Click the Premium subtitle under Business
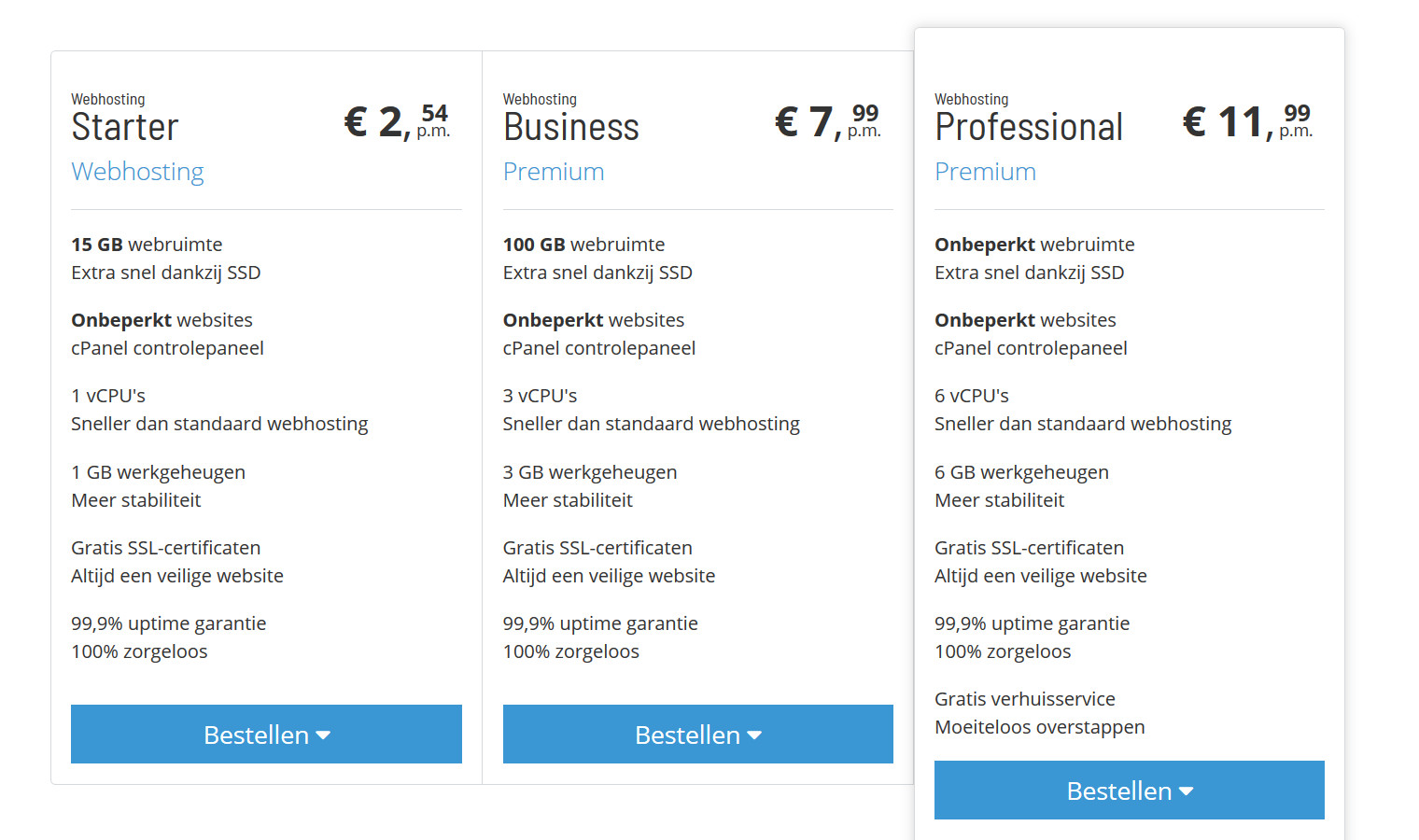 pos(554,172)
